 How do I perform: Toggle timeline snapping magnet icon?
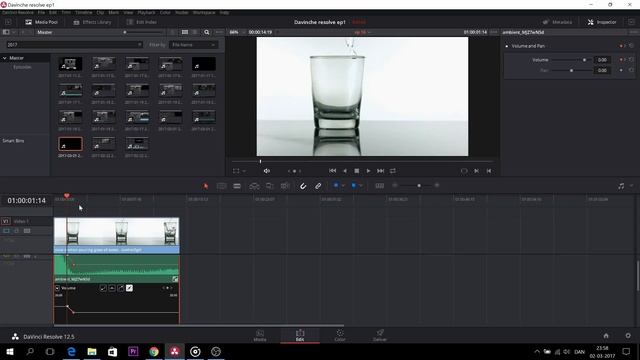(x=303, y=186)
